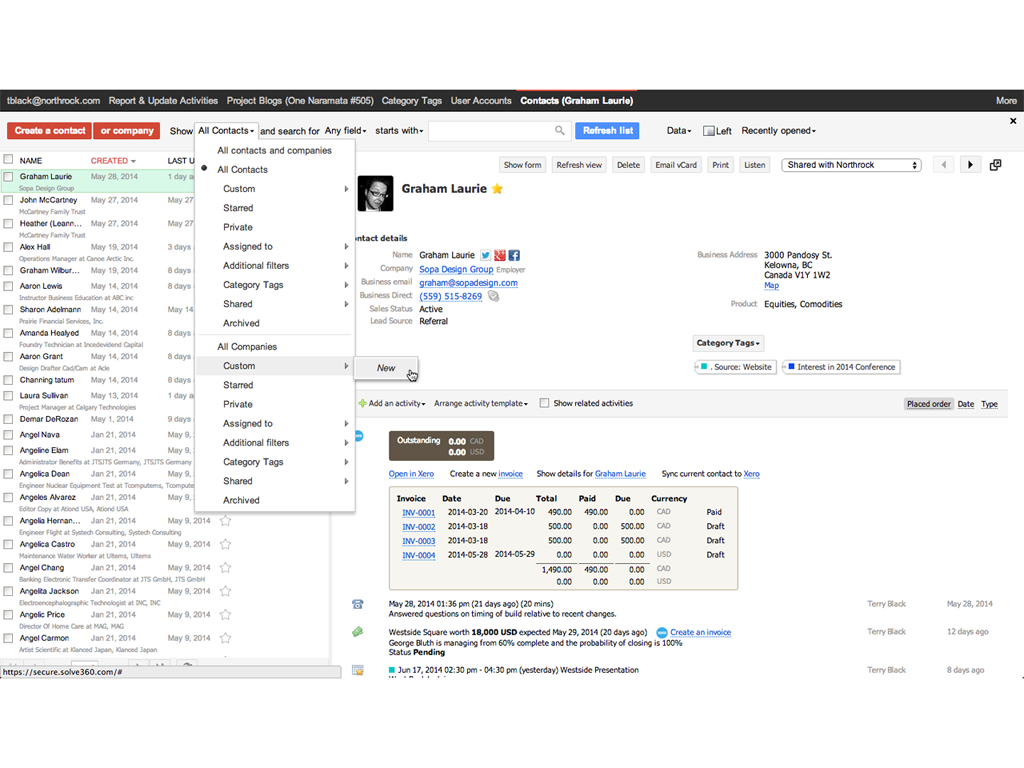This screenshot has height=768, width=1024.
Task: Check the Show related activities box
Action: [544, 404]
